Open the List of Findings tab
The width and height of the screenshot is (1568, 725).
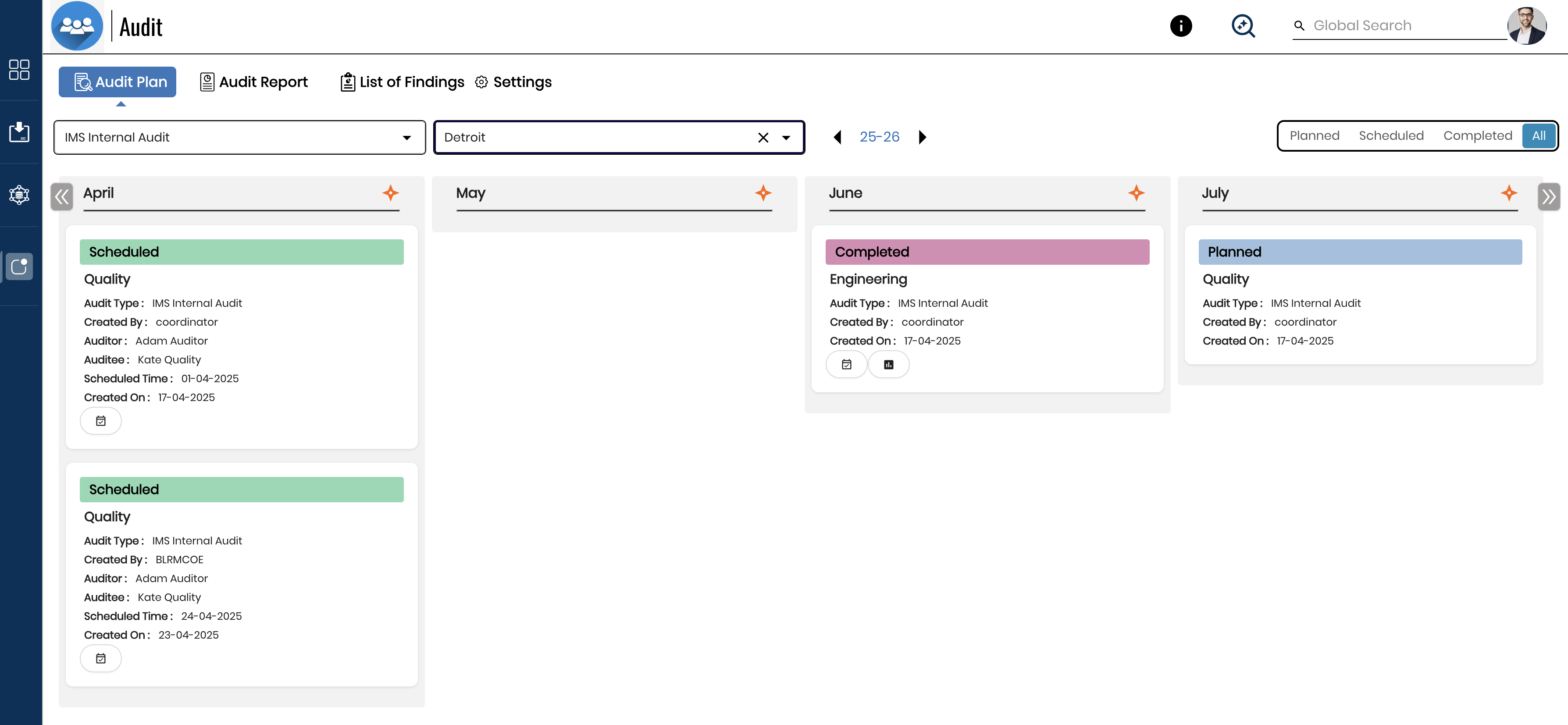[x=401, y=82]
